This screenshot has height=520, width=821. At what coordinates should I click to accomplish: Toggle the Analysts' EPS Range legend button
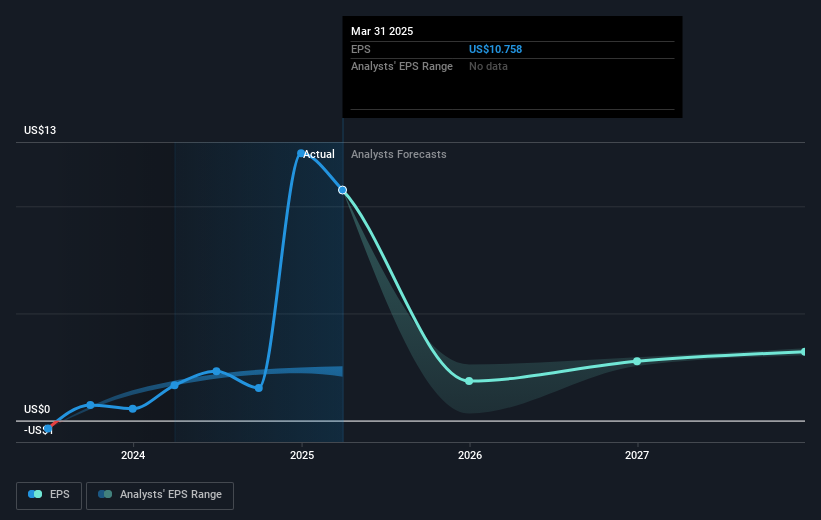(160, 495)
